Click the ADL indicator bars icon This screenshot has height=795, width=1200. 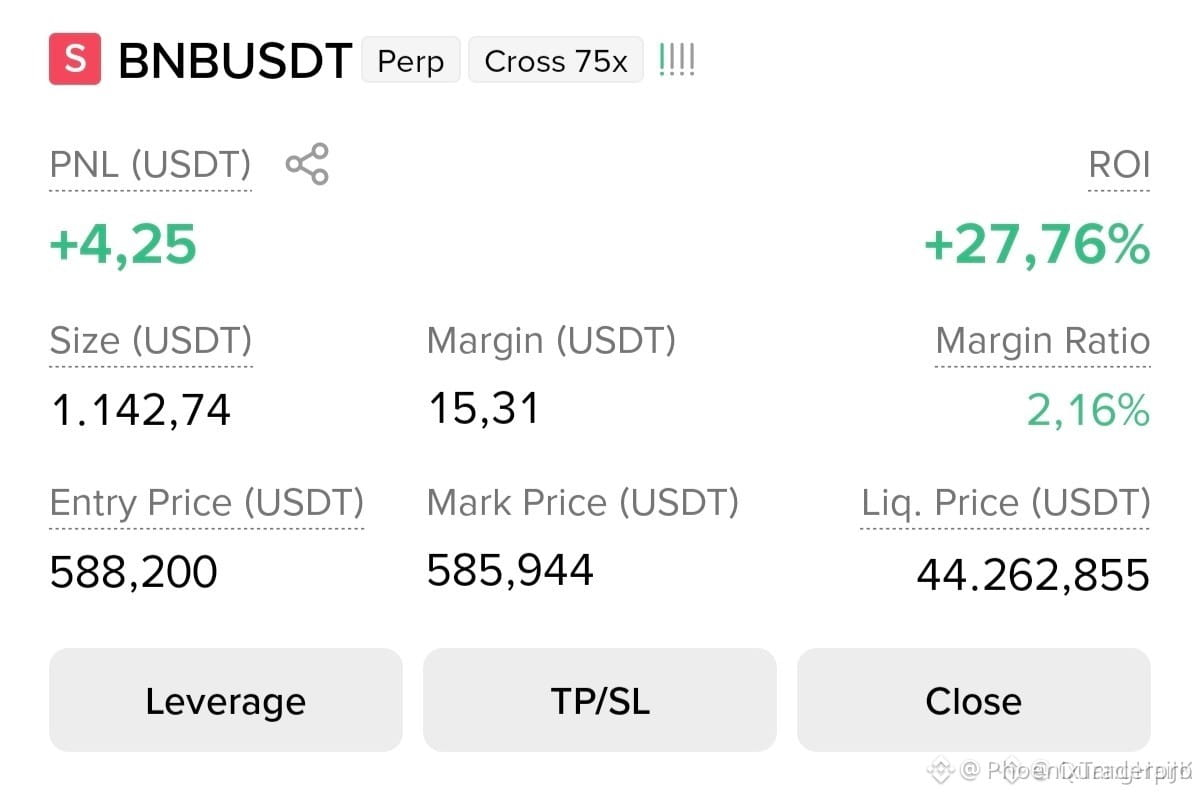[676, 61]
